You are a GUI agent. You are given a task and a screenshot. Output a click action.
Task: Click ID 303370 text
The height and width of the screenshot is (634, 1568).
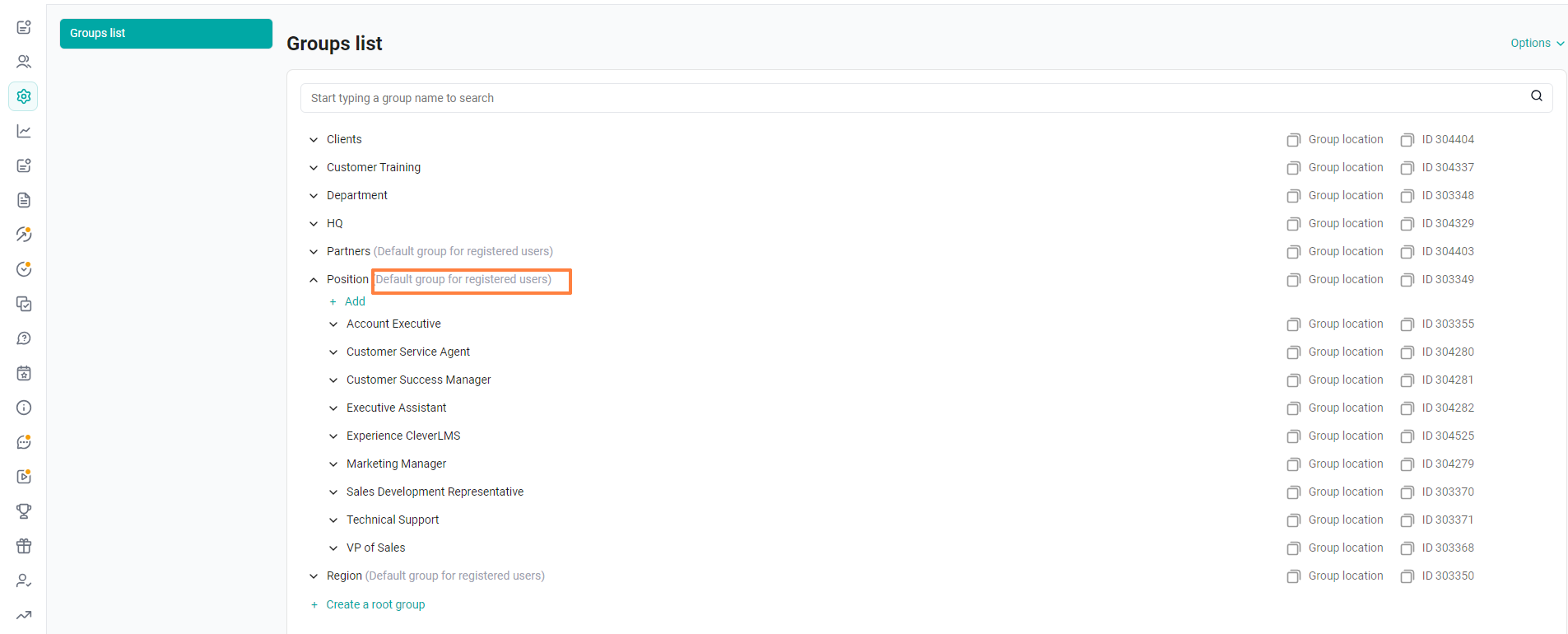coord(1448,492)
